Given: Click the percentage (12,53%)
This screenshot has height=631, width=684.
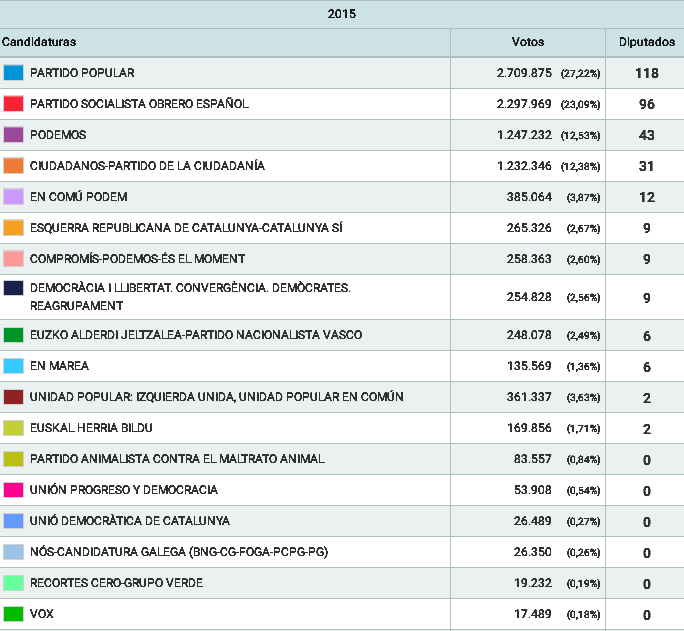Looking at the screenshot, I should click(x=581, y=135).
